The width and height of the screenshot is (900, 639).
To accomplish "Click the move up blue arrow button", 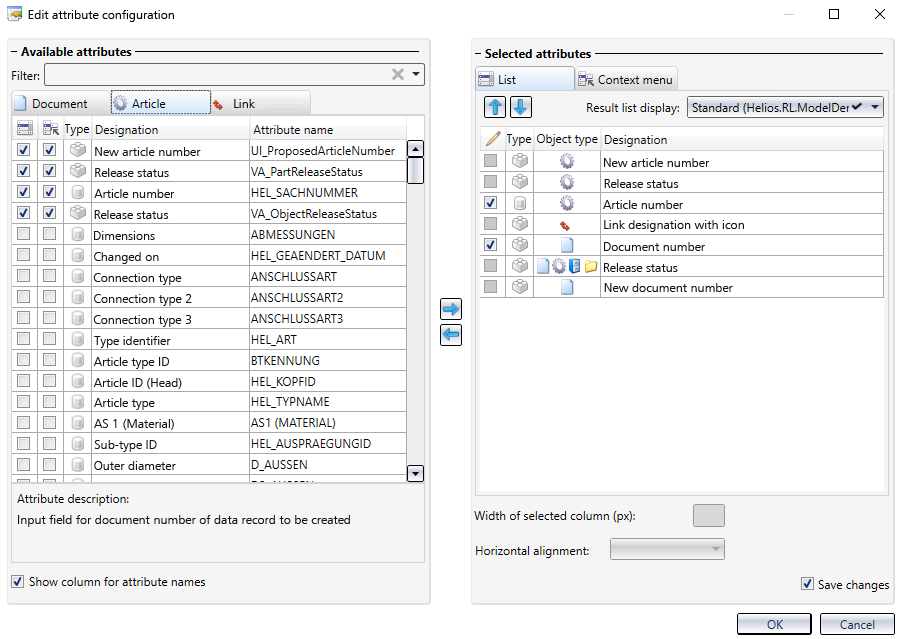I will coord(495,108).
